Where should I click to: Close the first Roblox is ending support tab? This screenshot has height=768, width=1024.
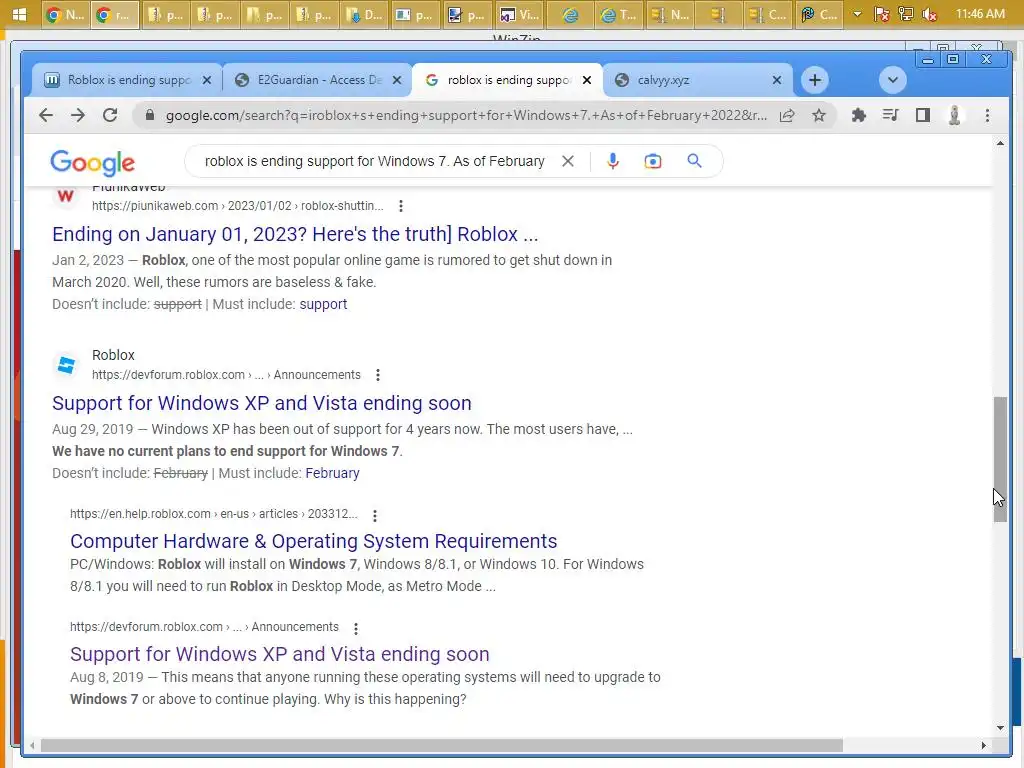tap(206, 80)
